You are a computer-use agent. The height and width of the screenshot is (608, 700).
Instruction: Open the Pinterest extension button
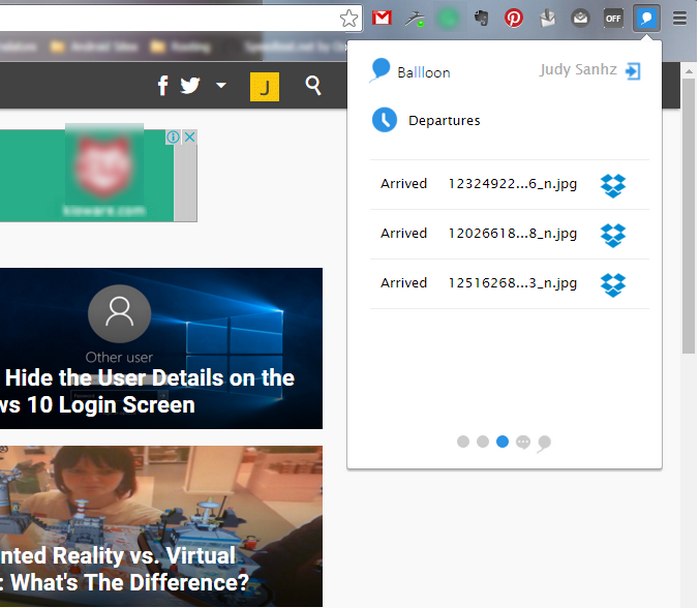(x=513, y=18)
